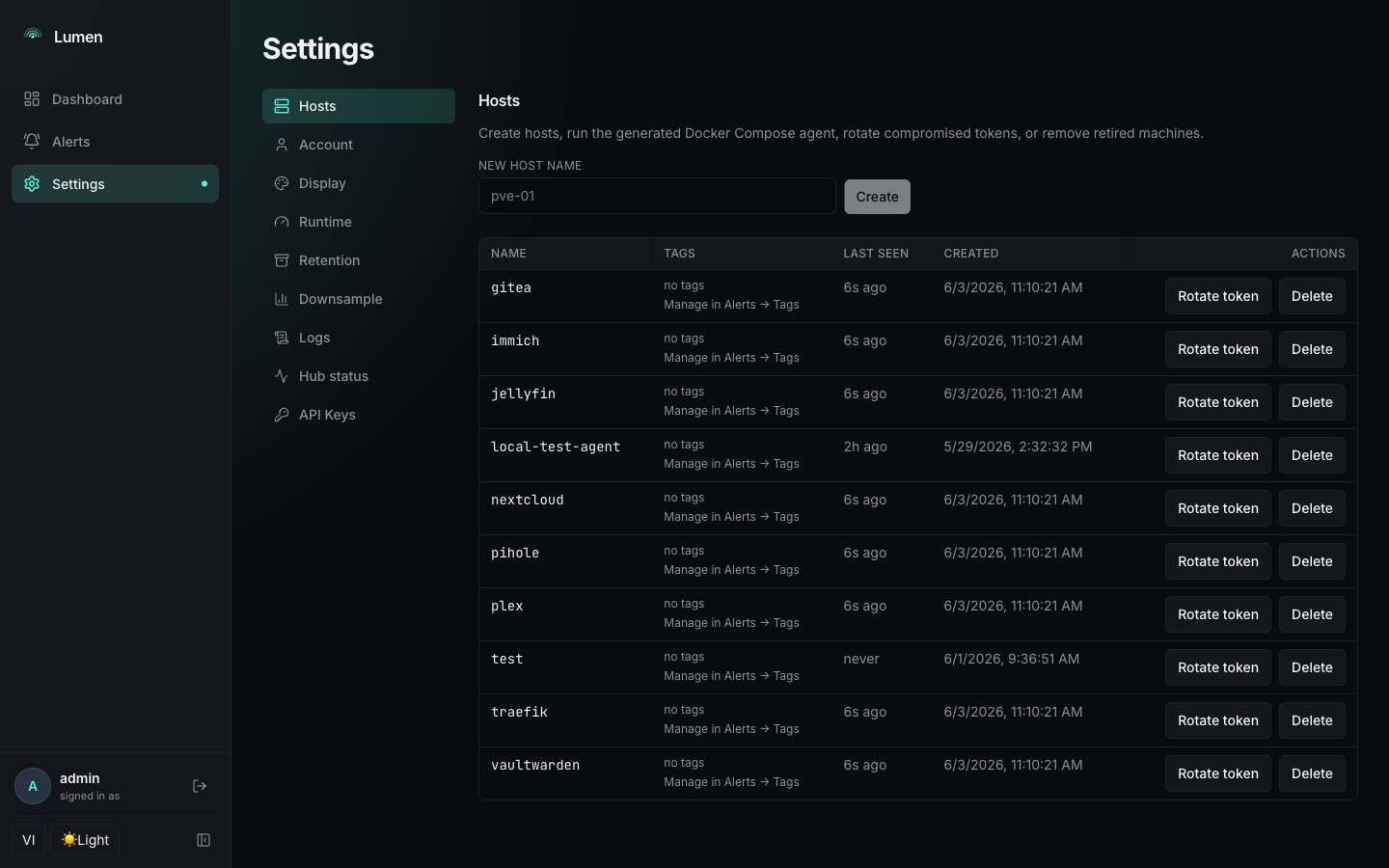Image resolution: width=1389 pixels, height=868 pixels.
Task: Delete the plex host
Action: pyautogui.click(x=1312, y=614)
